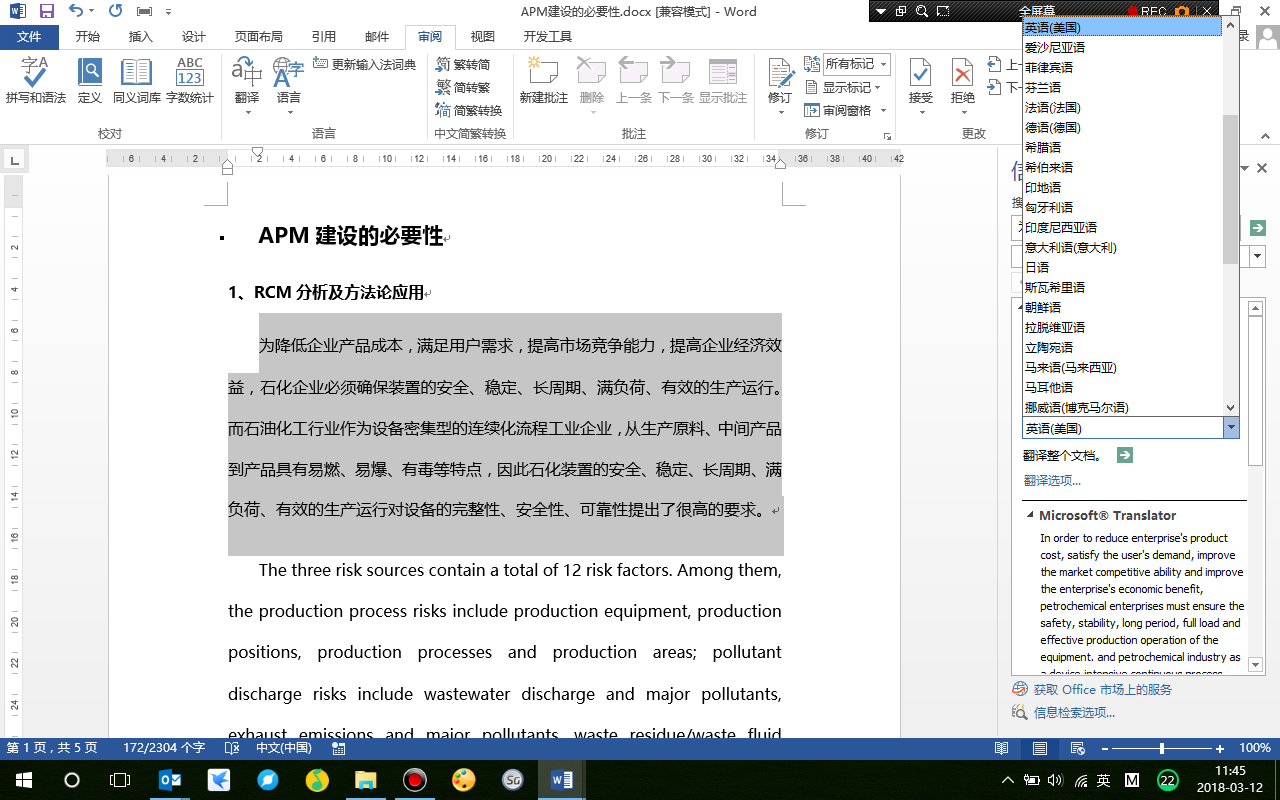Open 翻译选项... link
Image resolution: width=1280 pixels, height=800 pixels.
pyautogui.click(x=1052, y=481)
